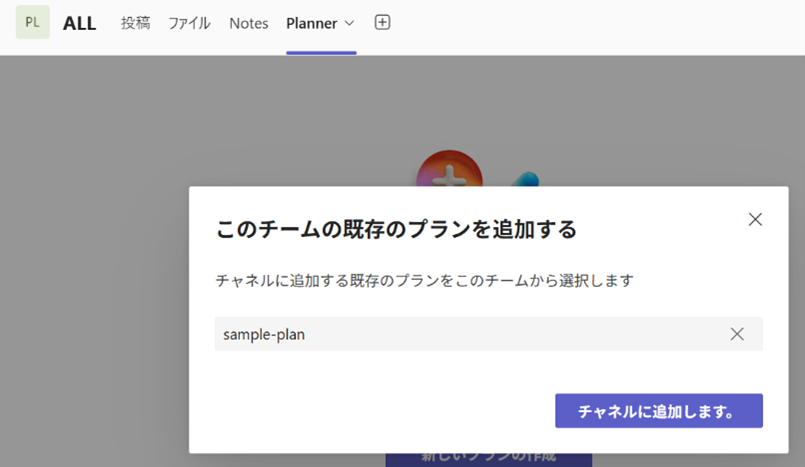Click the sample-plan text in the field
805x467 pixels.
click(x=264, y=334)
